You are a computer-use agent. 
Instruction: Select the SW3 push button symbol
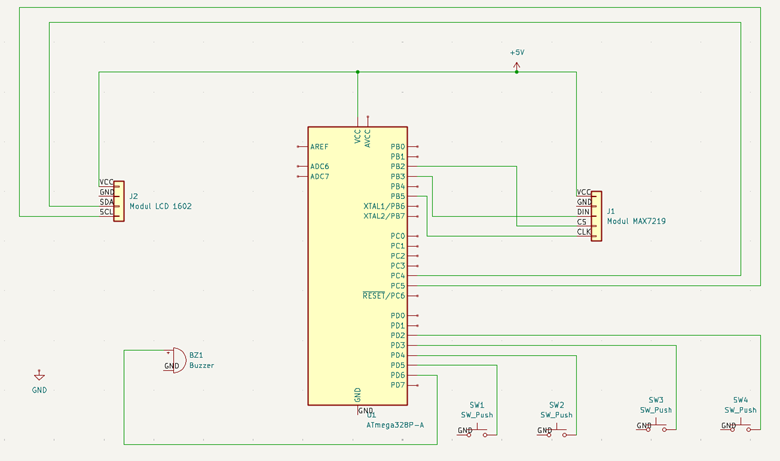(656, 426)
